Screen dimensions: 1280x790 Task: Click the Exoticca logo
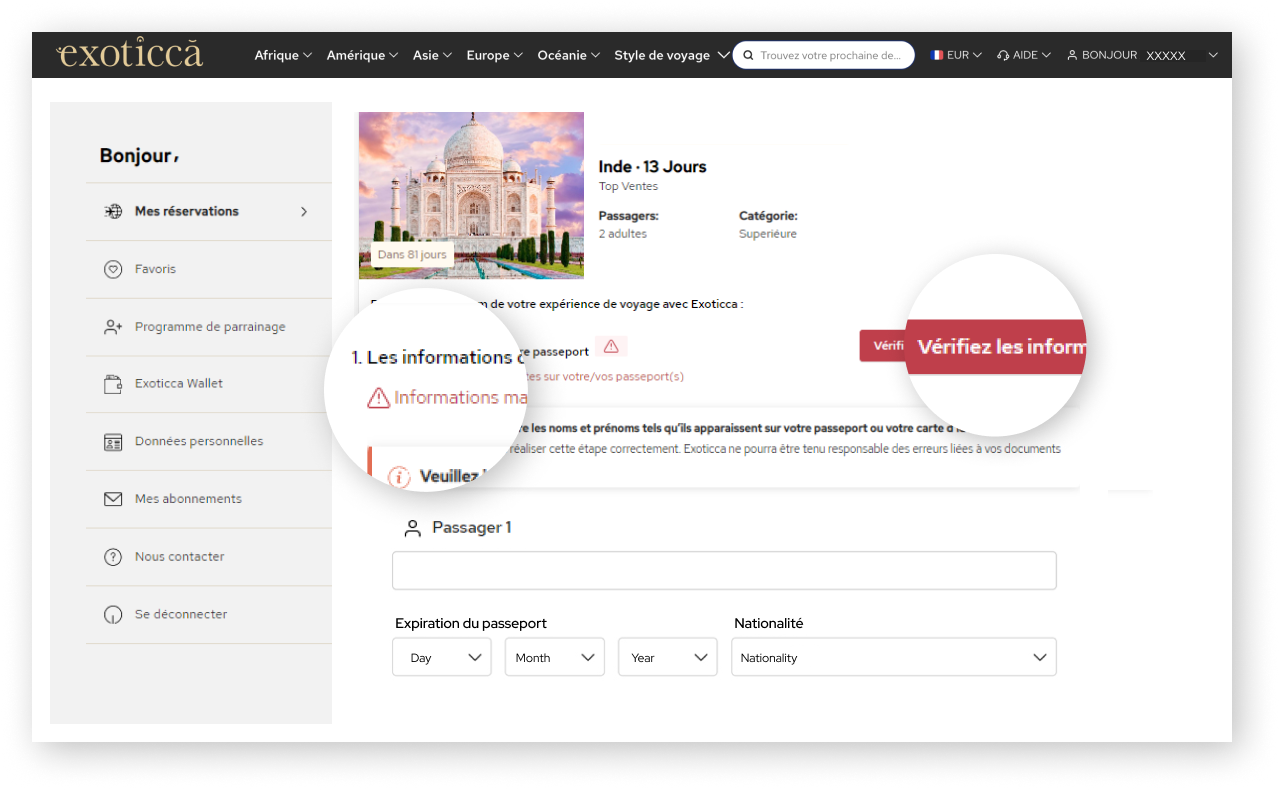click(x=130, y=53)
